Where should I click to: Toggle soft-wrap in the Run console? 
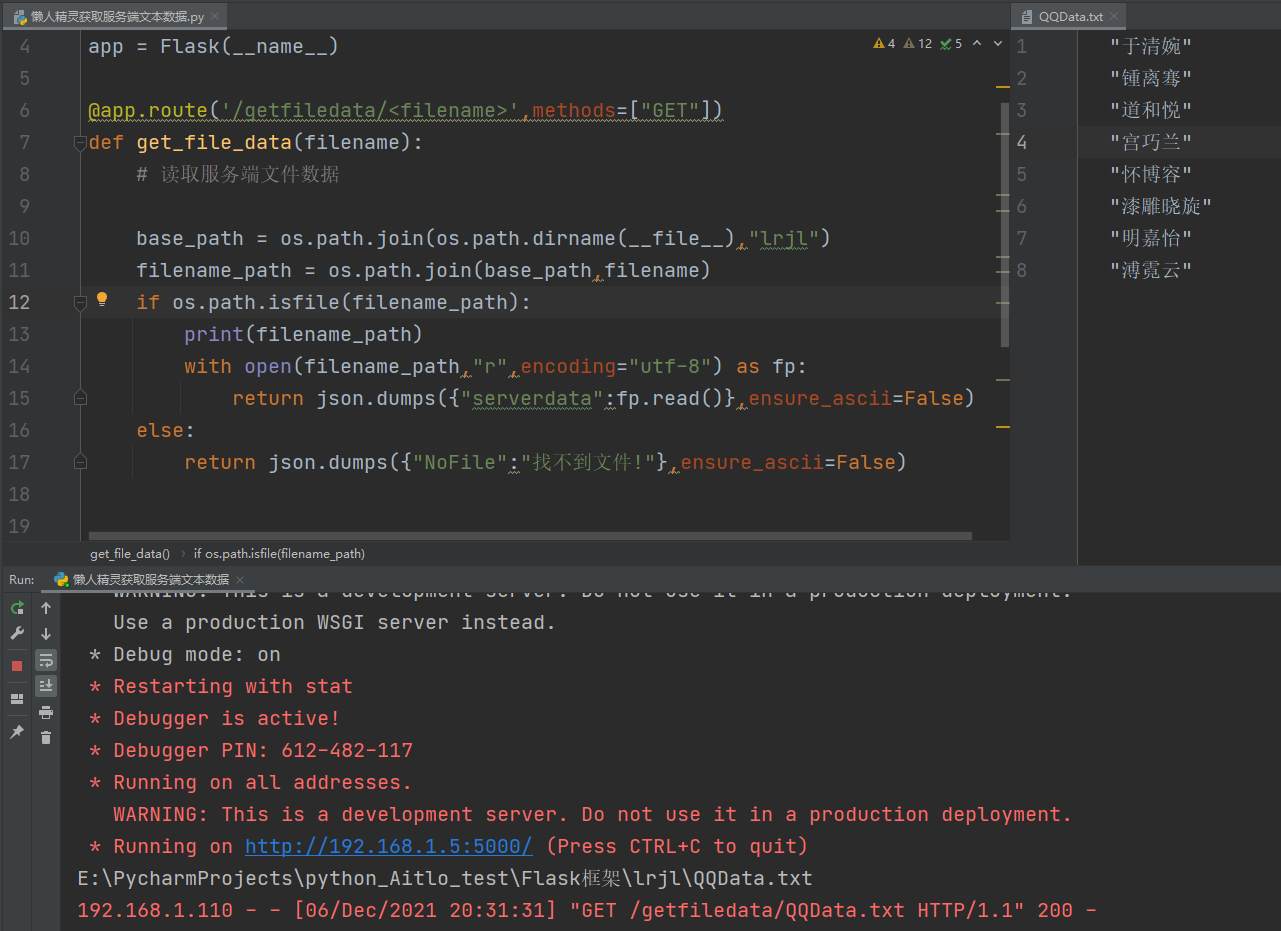tap(46, 660)
